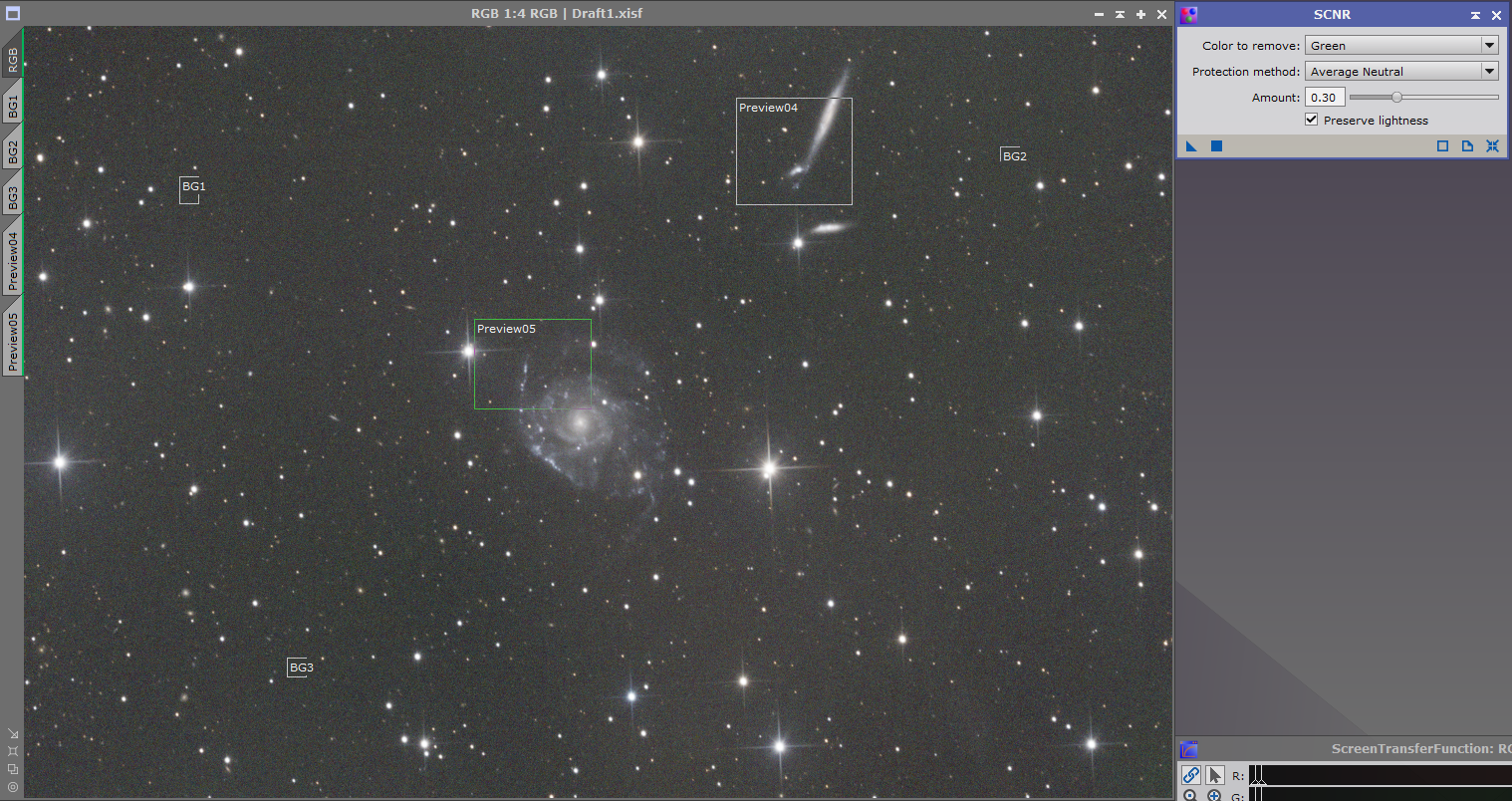1512x801 pixels.
Task: Select the STF pointer edit mode button
Action: [1215, 775]
